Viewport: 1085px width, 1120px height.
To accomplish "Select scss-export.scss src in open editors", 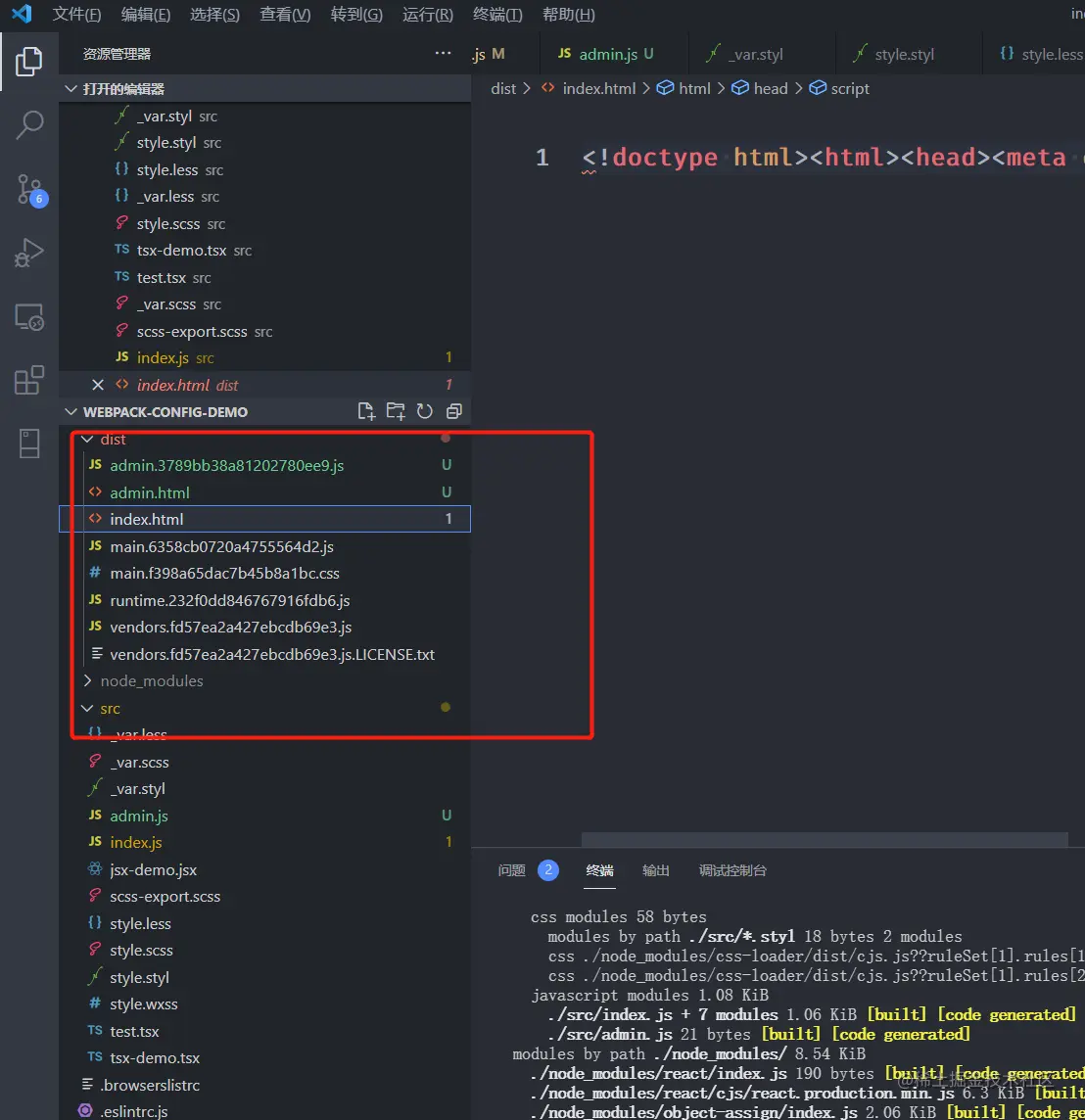I will point(264,332).
